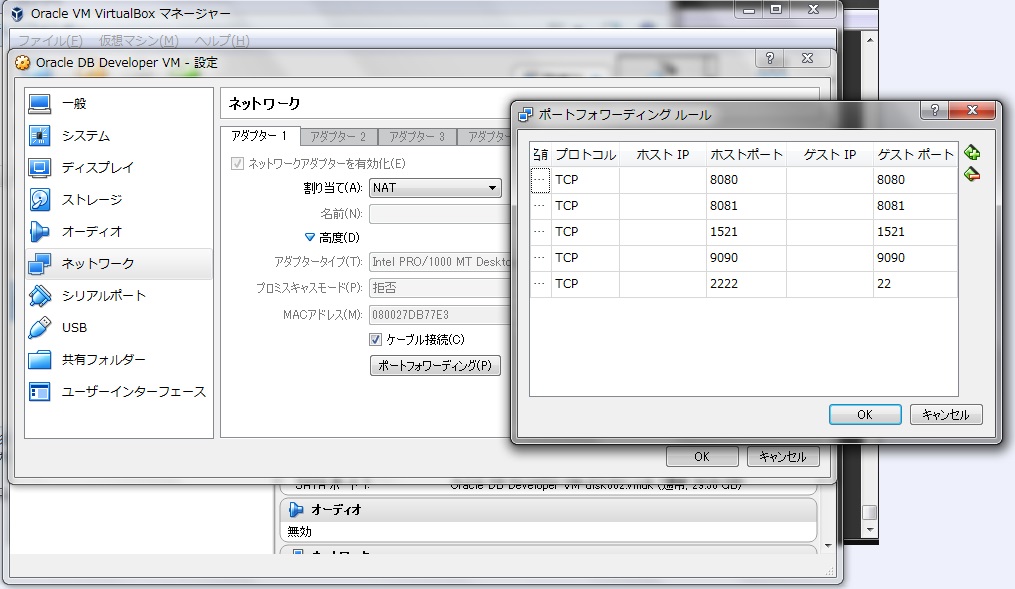Select host port 8081 cell
This screenshot has width=1015, height=589.
point(746,206)
